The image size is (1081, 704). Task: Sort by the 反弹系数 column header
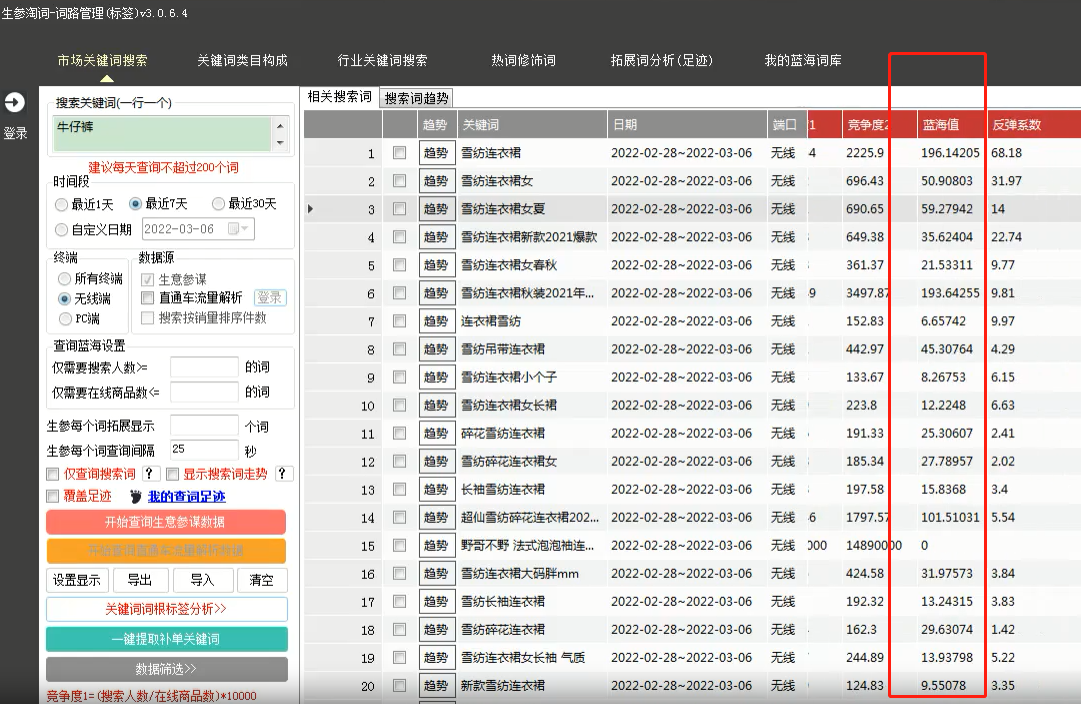[1033, 125]
